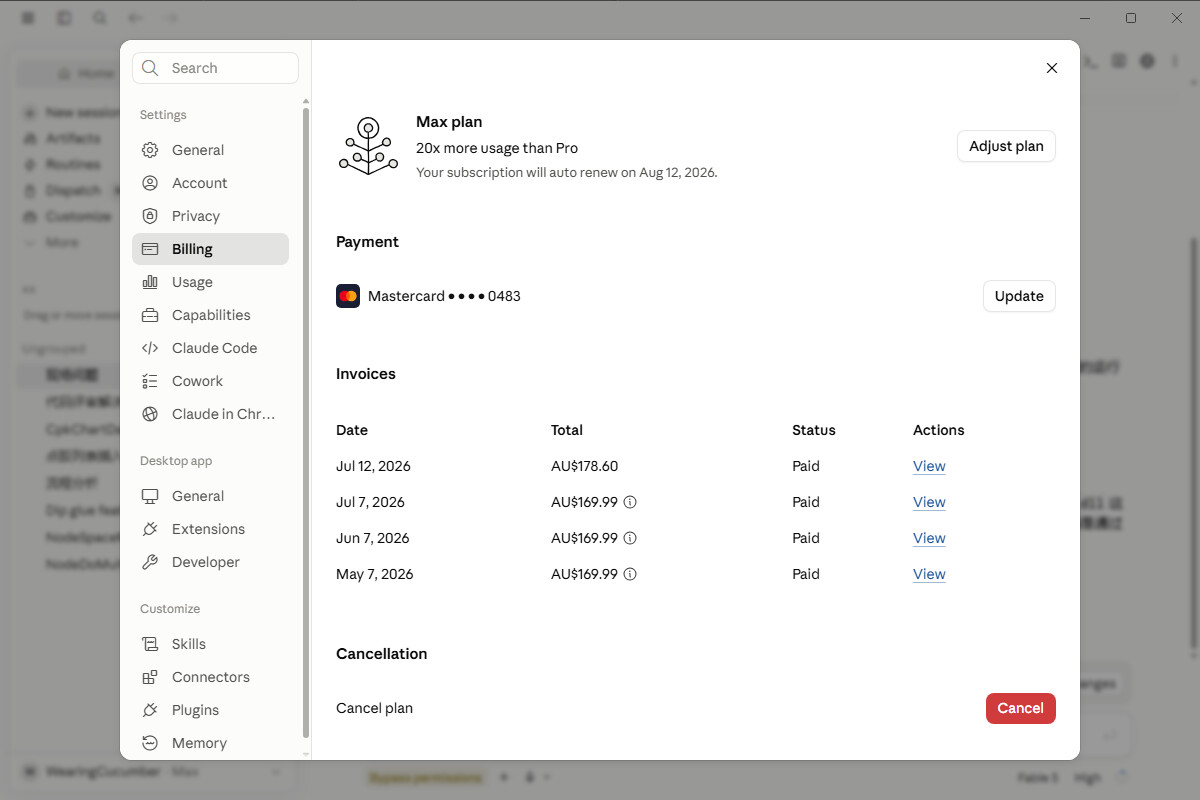Click the magnifier icon in settings search
This screenshot has height=800, width=1200.
tap(150, 68)
